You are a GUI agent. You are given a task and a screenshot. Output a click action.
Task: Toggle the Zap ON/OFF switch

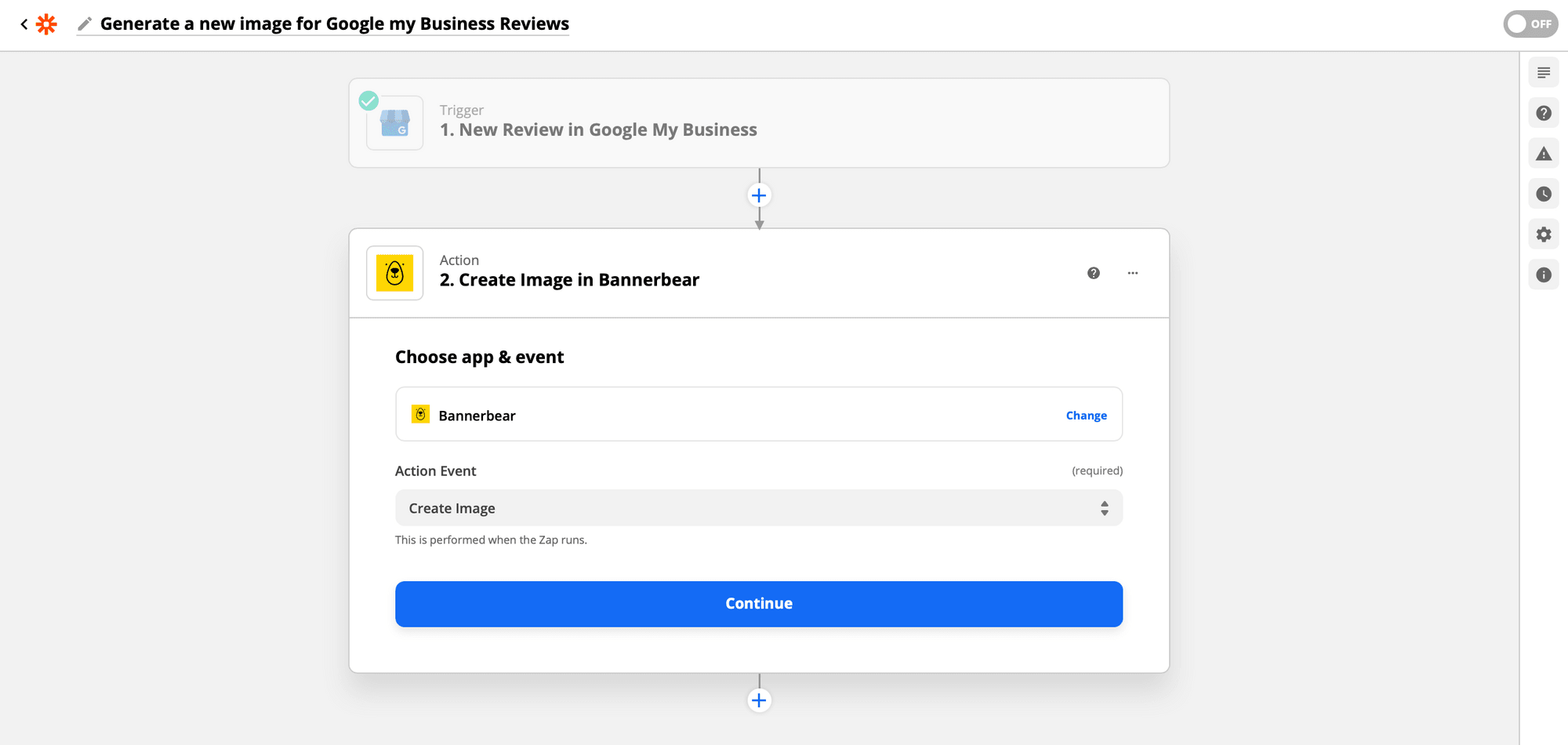click(1530, 24)
